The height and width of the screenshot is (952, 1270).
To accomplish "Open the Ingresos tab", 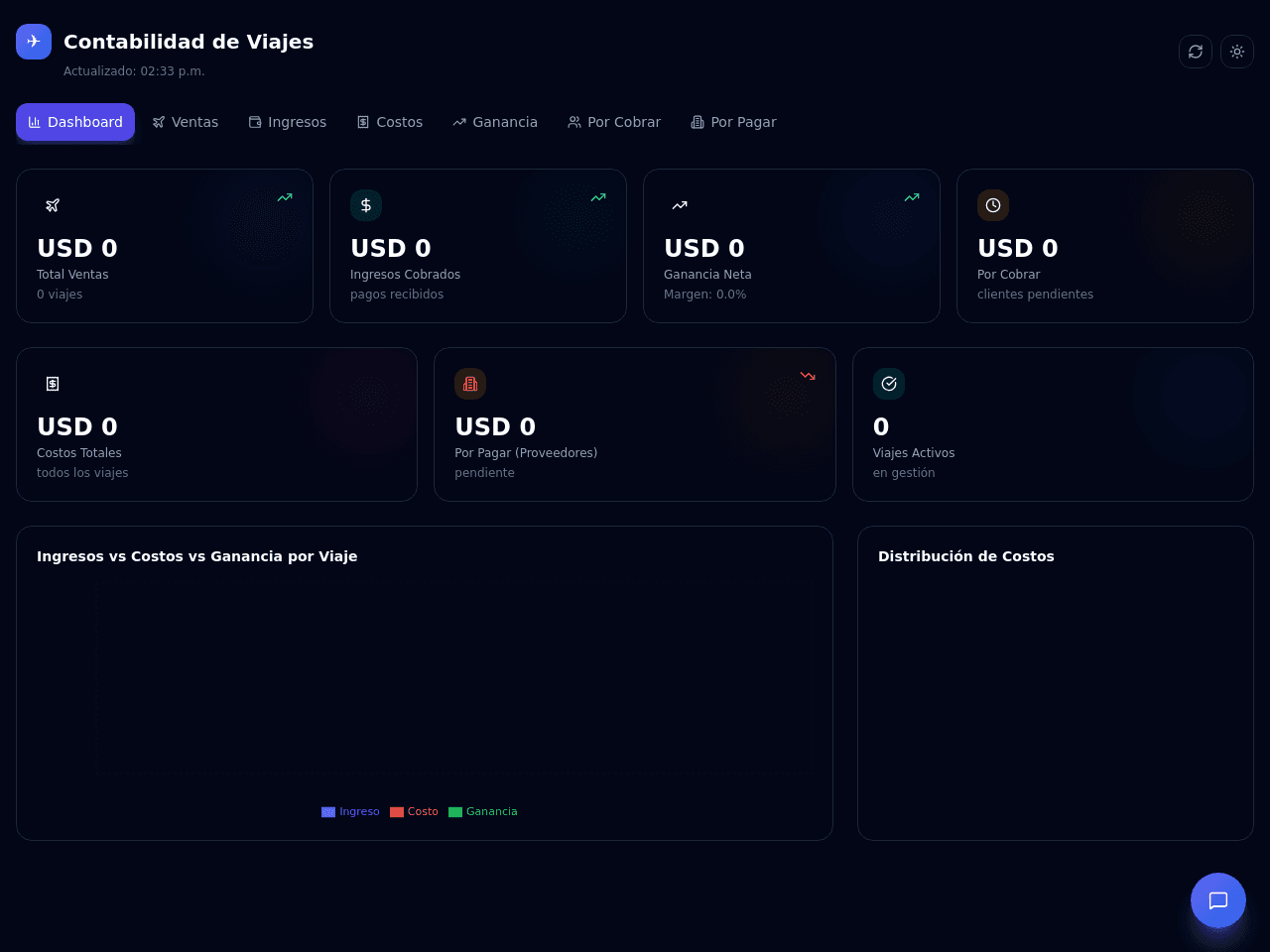I will 288,122.
